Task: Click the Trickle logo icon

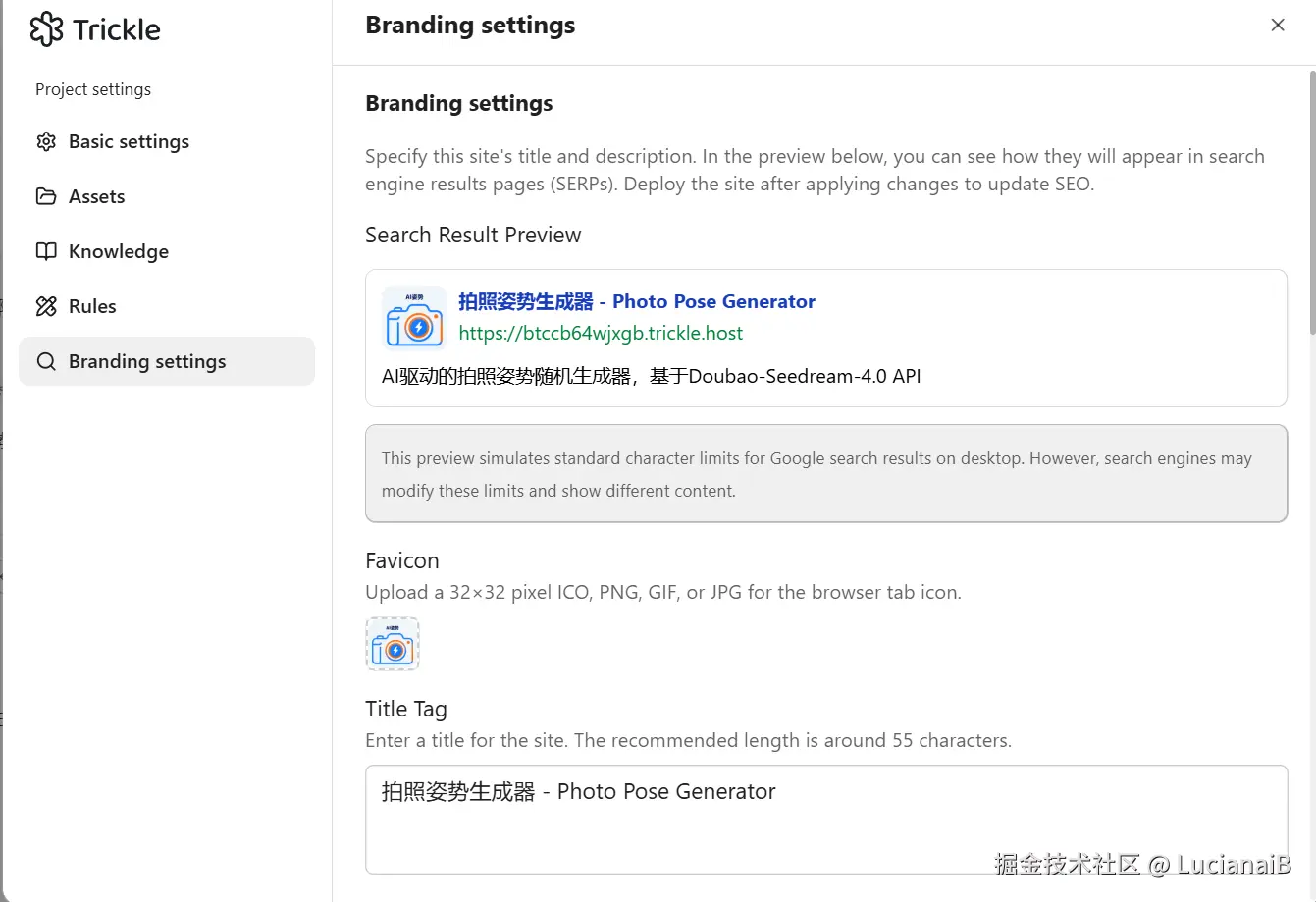Action: click(46, 29)
